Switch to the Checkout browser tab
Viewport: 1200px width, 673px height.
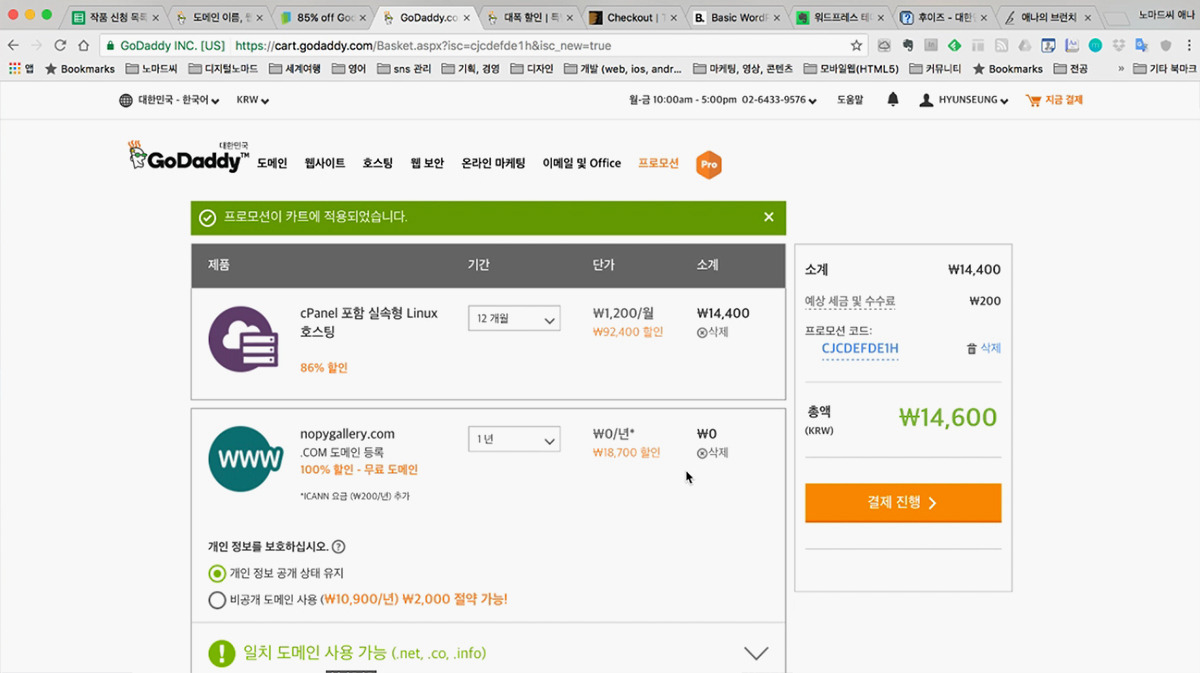630,17
